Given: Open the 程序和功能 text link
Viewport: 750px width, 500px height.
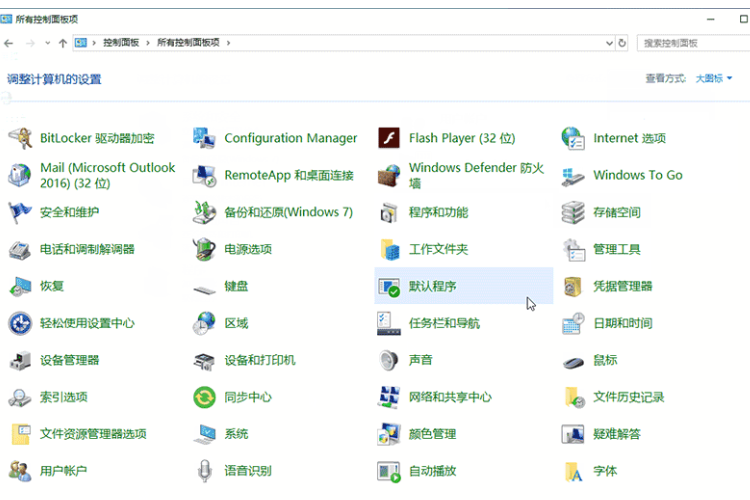Looking at the screenshot, I should pos(439,212).
